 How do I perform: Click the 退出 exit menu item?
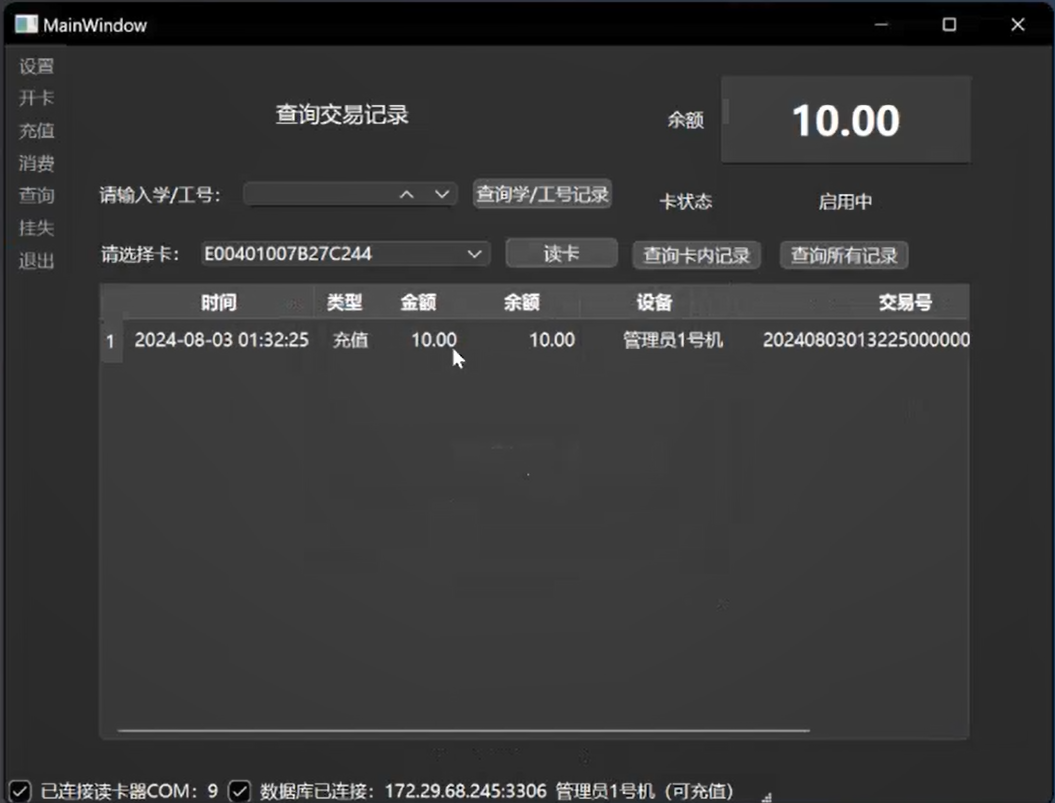coord(37,261)
